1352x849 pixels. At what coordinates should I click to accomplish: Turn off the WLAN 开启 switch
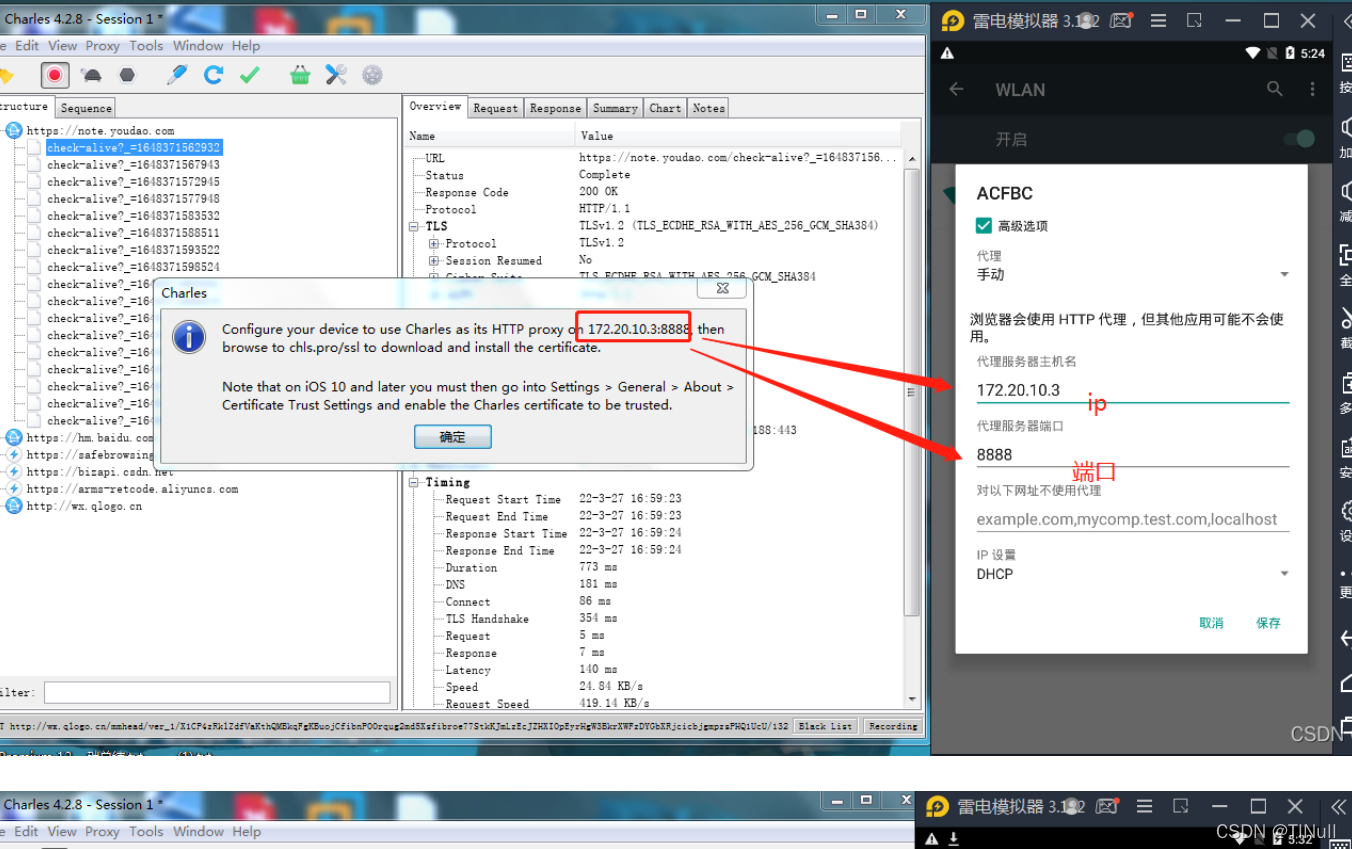[x=1298, y=139]
